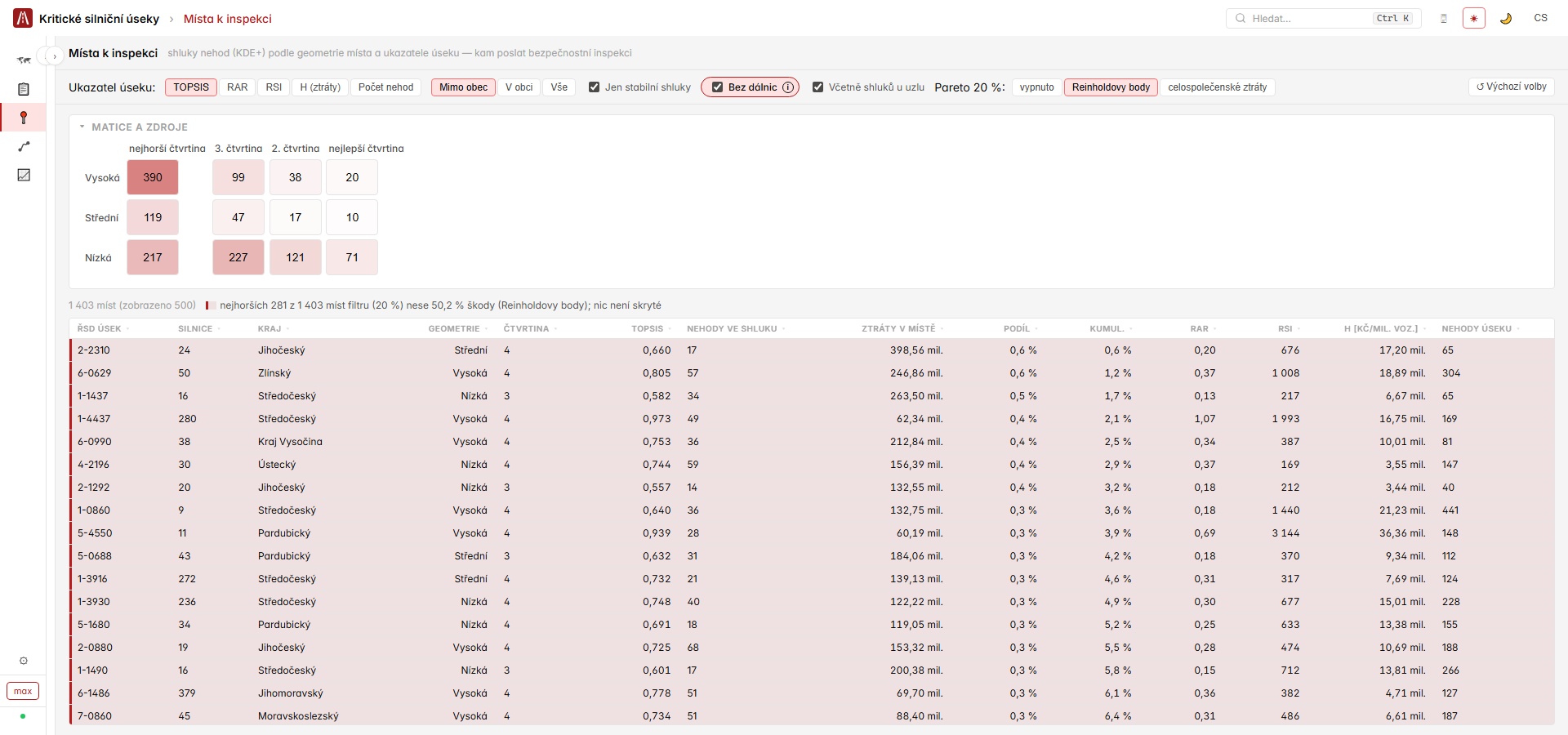Screen dimensions: 1568x735
Task: Open the route segment curve icon
Action: coord(24,146)
